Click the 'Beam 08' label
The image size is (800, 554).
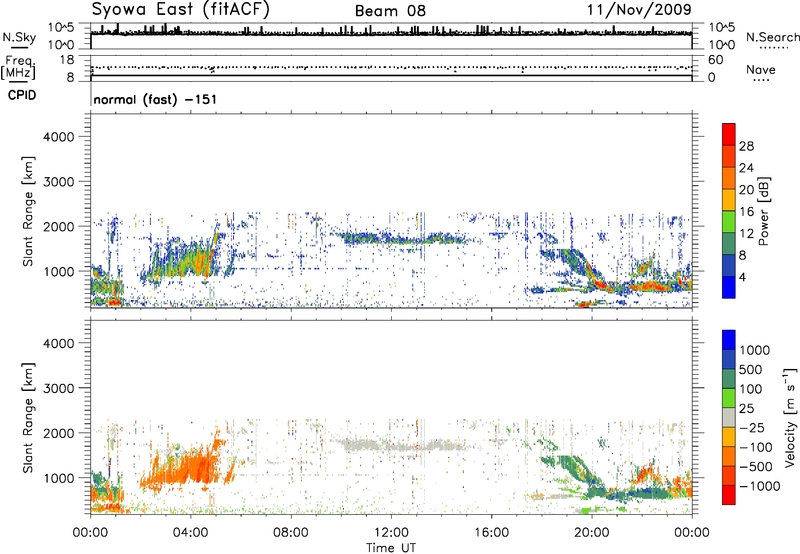click(390, 11)
